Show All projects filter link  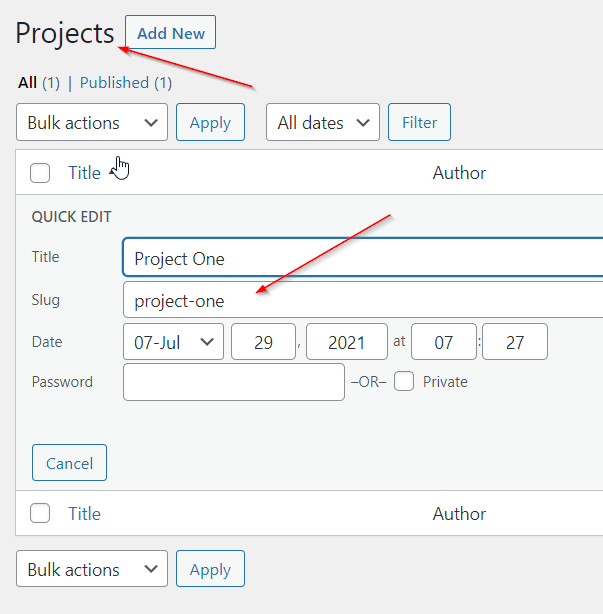[x=27, y=83]
